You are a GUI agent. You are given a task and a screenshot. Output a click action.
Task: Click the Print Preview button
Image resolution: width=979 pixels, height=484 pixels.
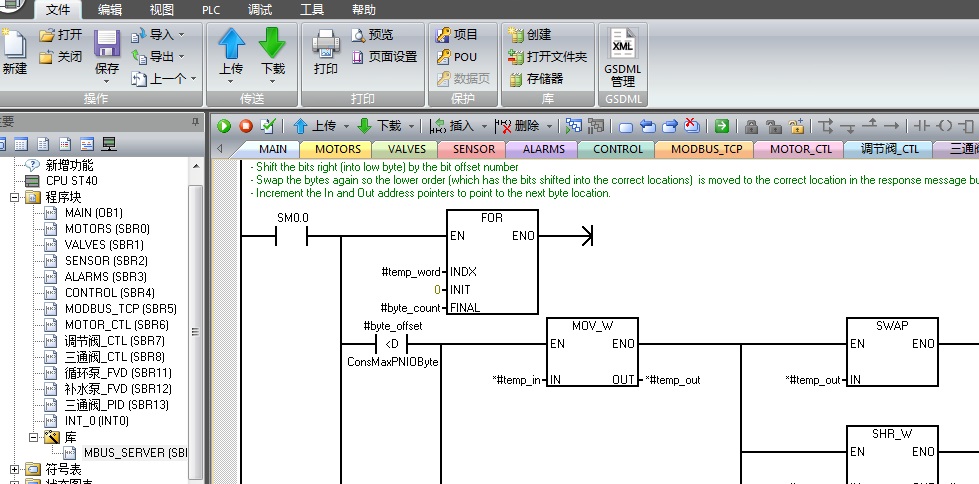373,35
